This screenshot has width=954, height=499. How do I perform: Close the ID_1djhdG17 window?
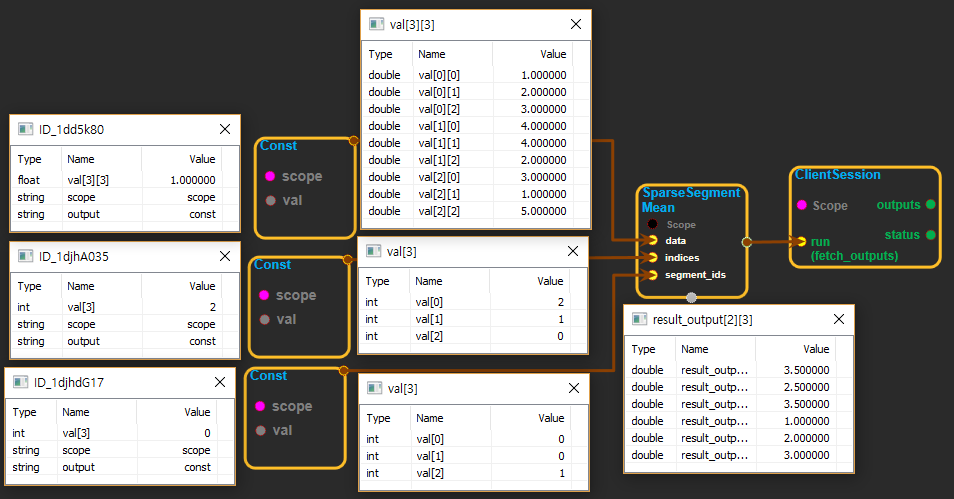coord(220,382)
